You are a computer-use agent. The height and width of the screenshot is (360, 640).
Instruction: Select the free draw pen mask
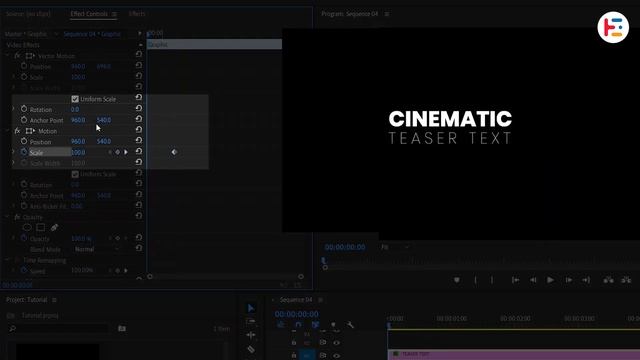pyautogui.click(x=54, y=227)
